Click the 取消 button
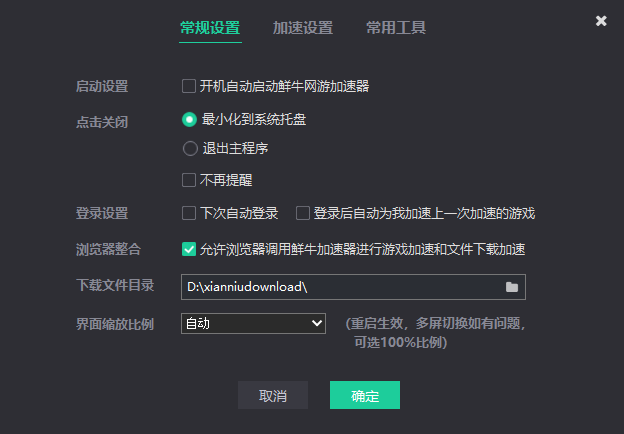The image size is (624, 434). tap(273, 395)
